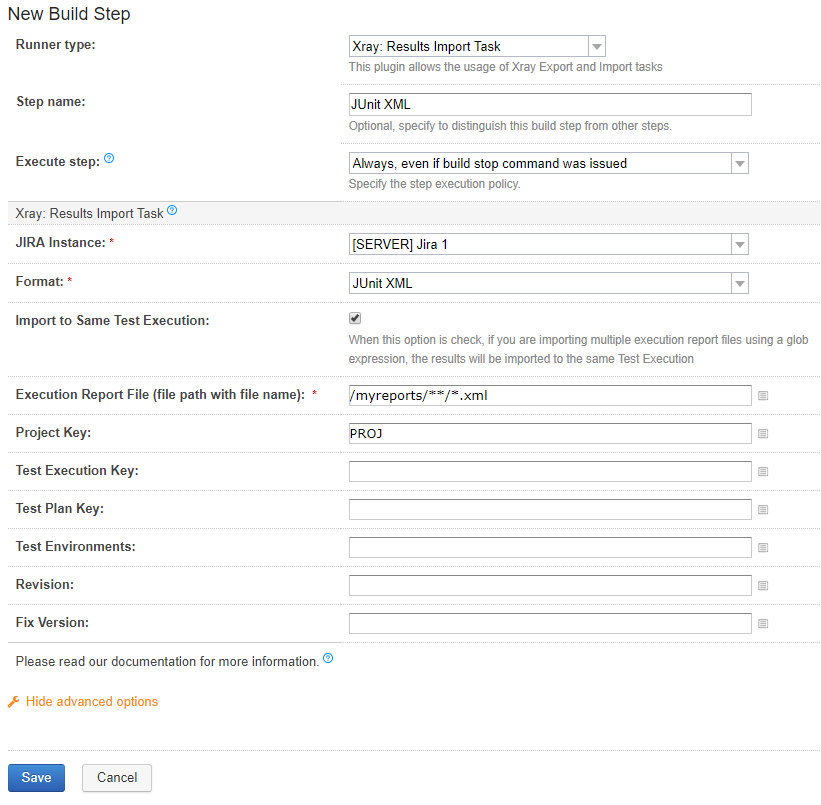Click documentation help icon after more information
The height and width of the screenshot is (805, 821).
[x=328, y=658]
